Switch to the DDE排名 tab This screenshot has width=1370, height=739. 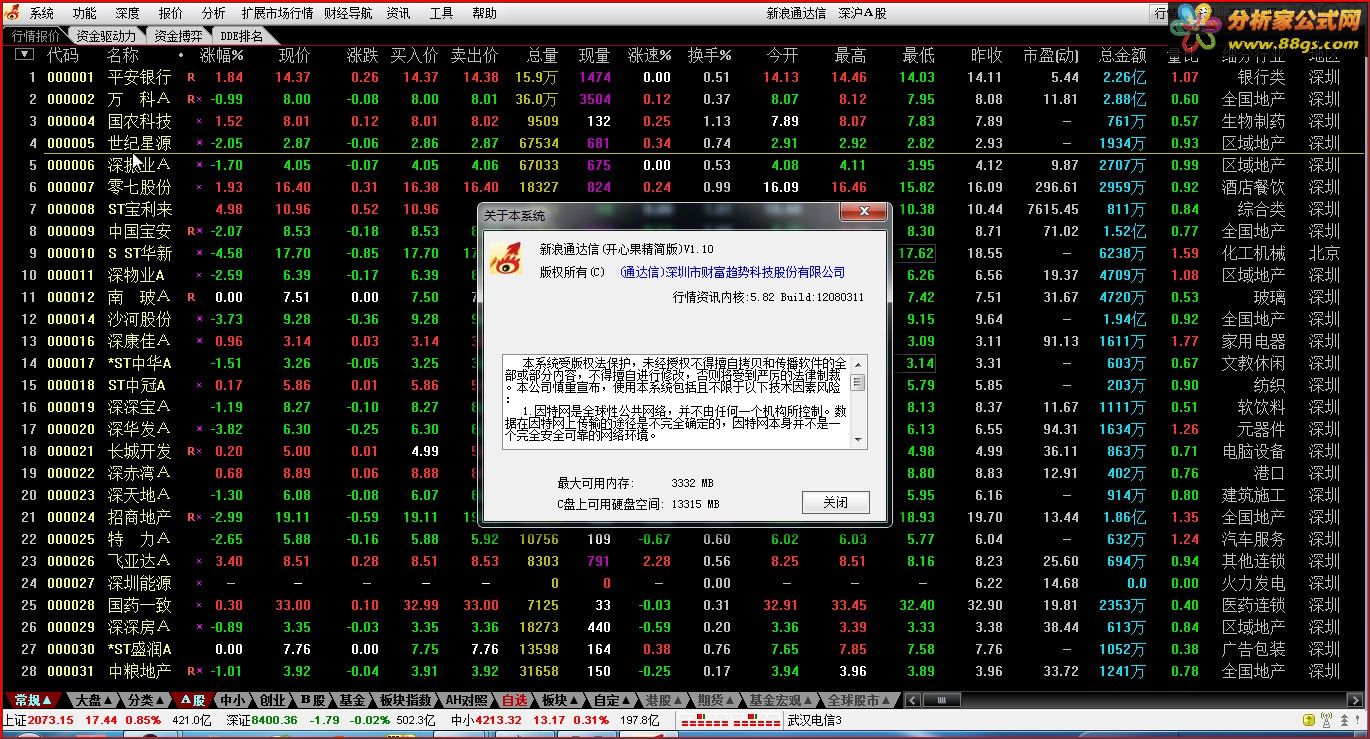coord(241,36)
